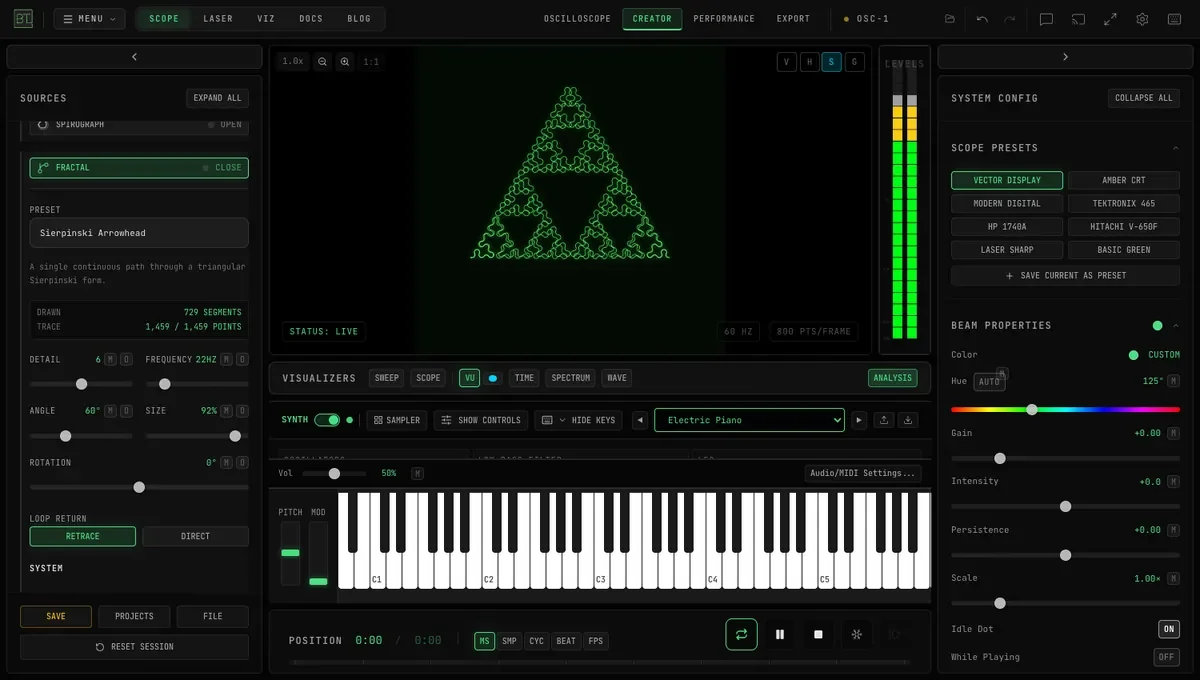Toggle the SYNTH switch
This screenshot has width=1200, height=680.
click(327, 420)
